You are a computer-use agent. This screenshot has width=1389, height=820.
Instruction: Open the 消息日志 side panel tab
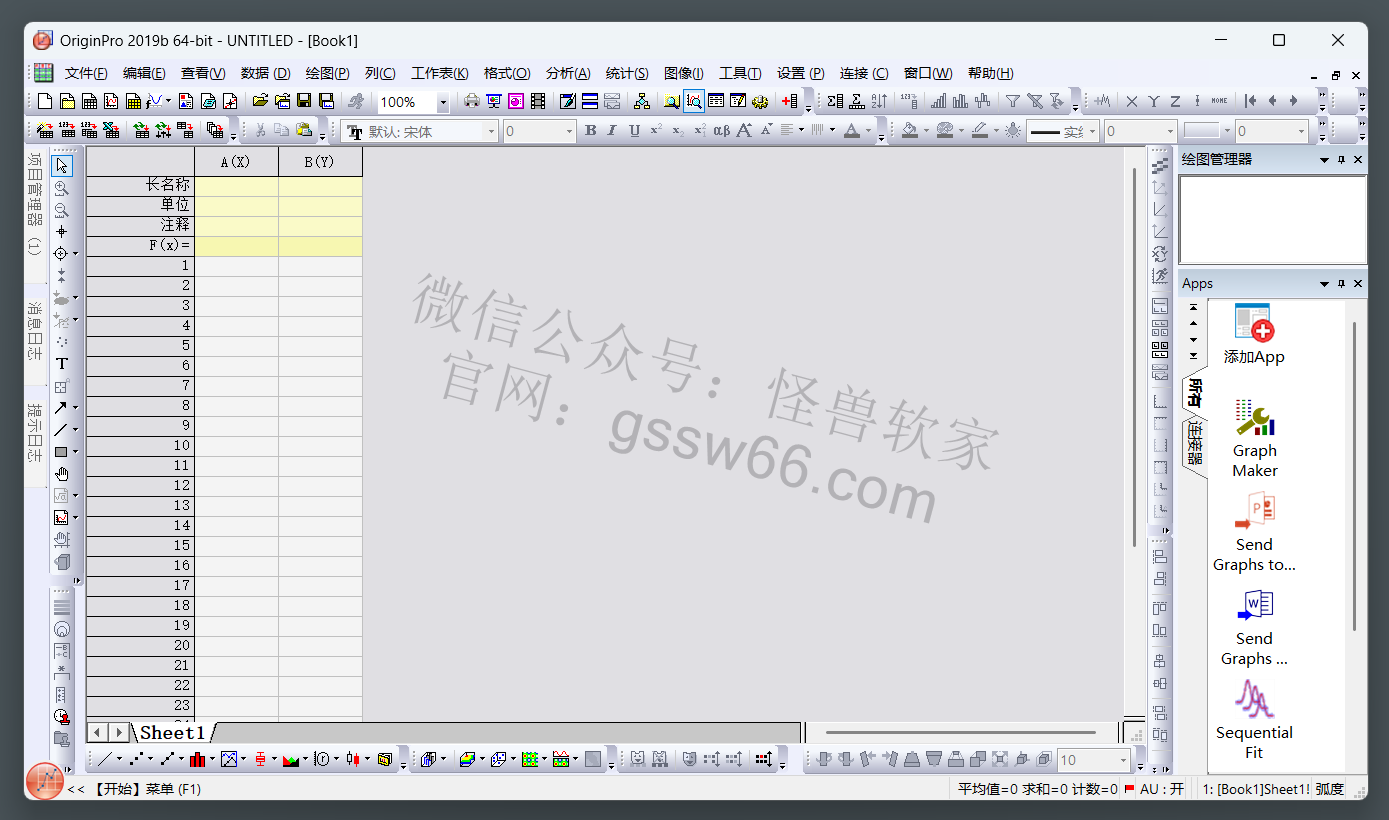[x=35, y=331]
